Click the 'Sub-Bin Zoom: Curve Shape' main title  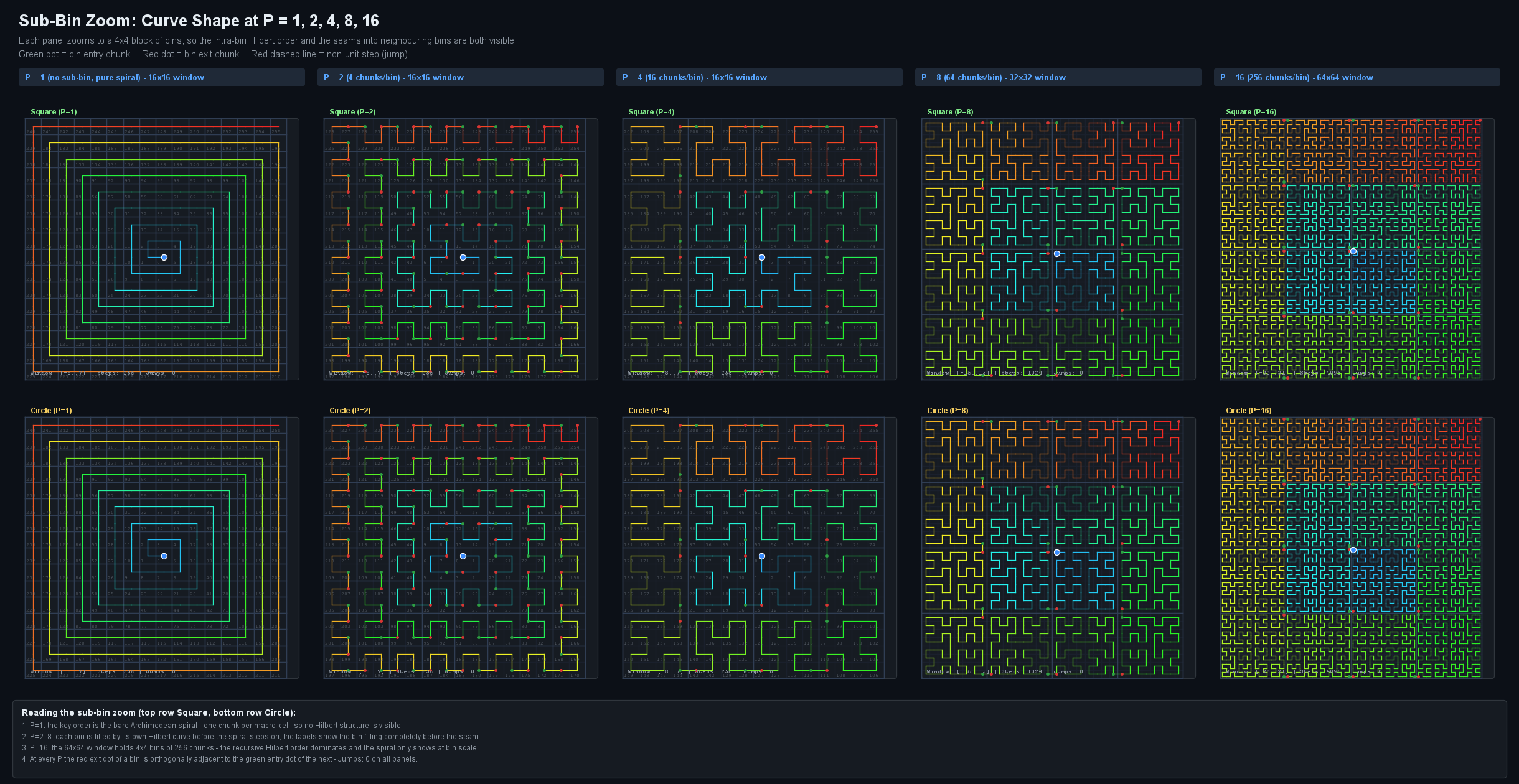pyautogui.click(x=199, y=21)
